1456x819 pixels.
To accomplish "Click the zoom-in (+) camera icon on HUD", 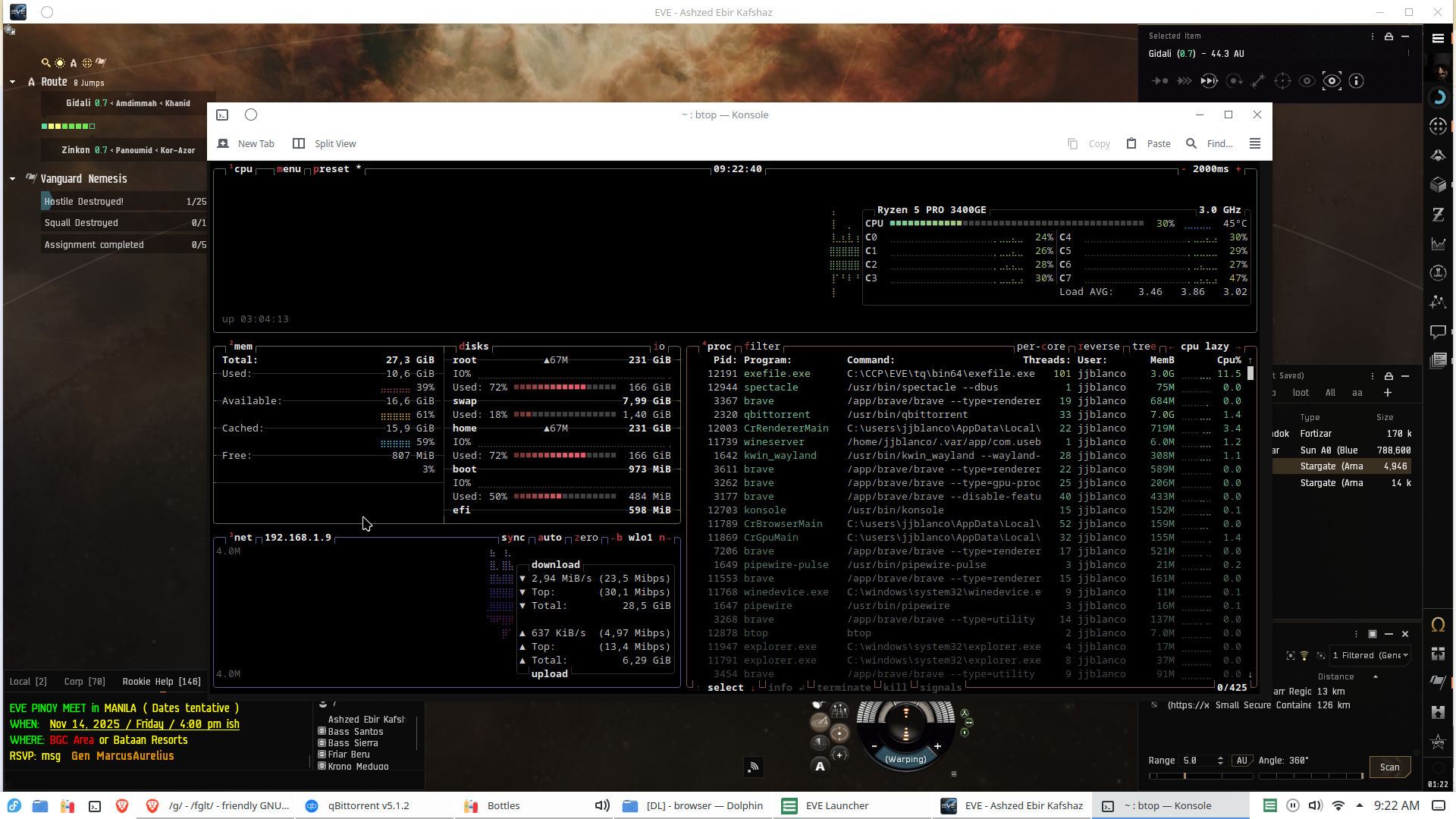I will [839, 755].
